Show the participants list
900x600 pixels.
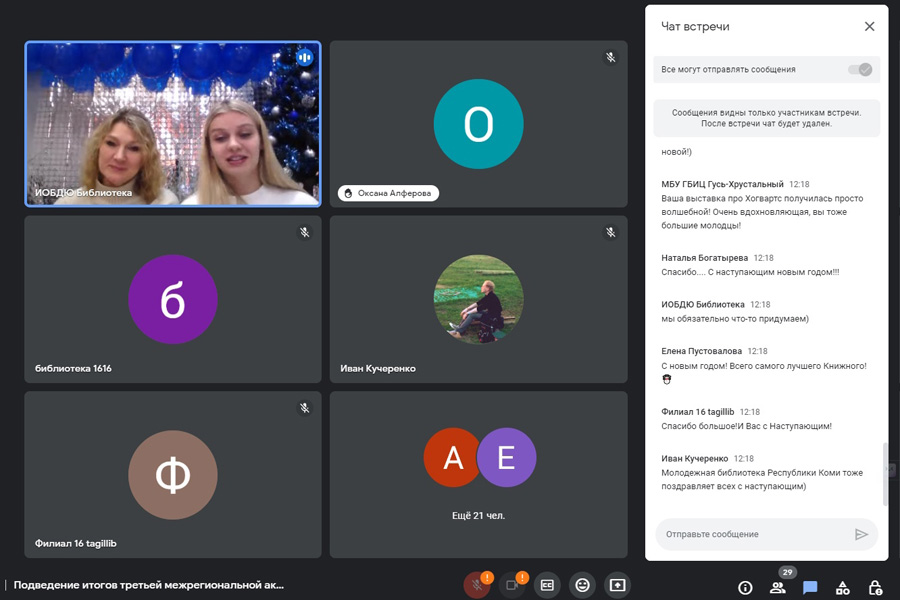pyautogui.click(x=778, y=587)
